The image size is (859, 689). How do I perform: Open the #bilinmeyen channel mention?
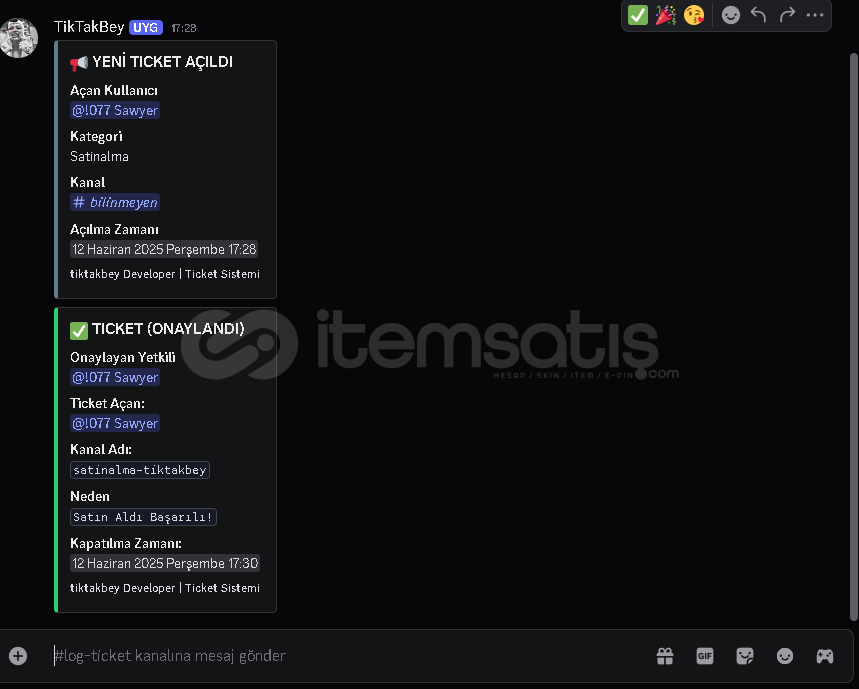(115, 203)
